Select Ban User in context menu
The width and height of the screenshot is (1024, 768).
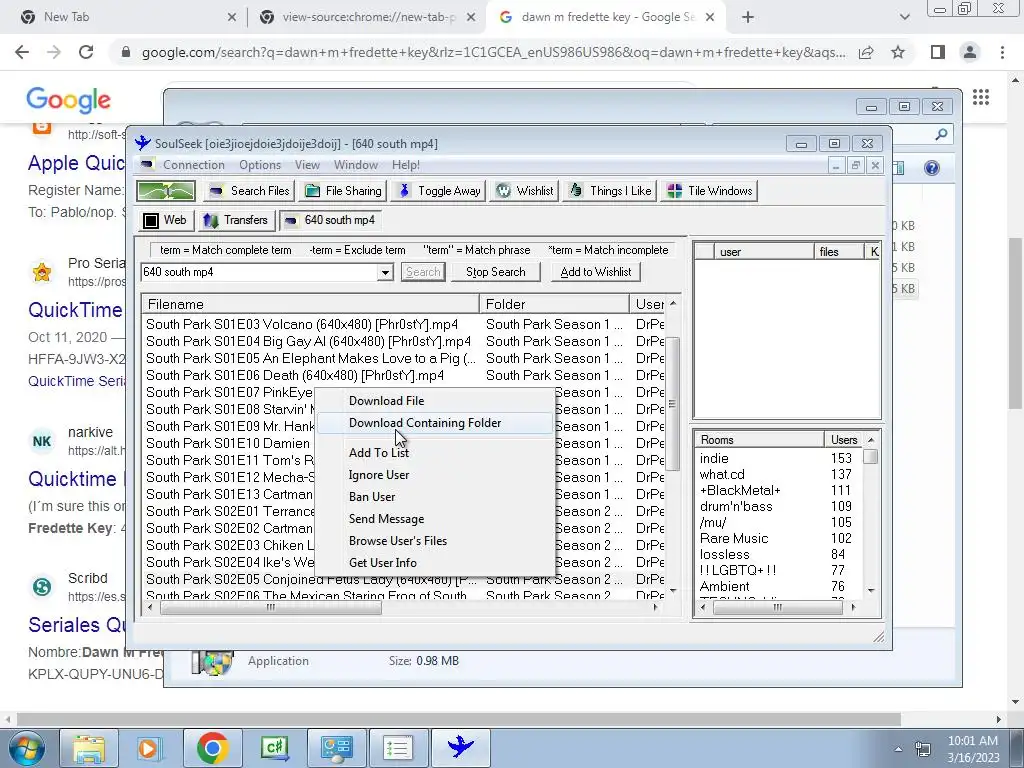pyautogui.click(x=434, y=497)
